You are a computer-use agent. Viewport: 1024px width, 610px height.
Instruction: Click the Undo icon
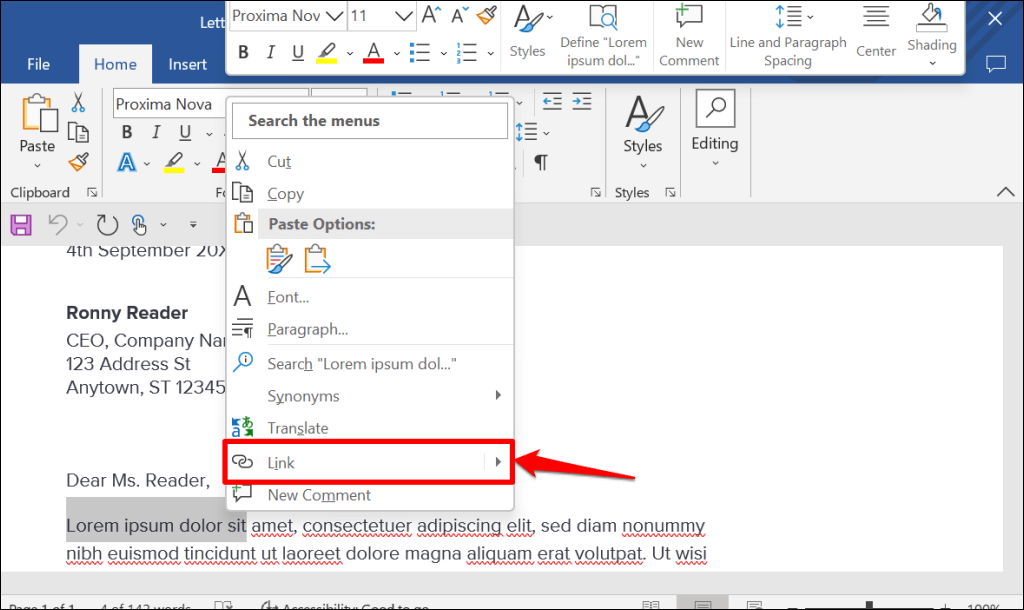click(x=58, y=224)
